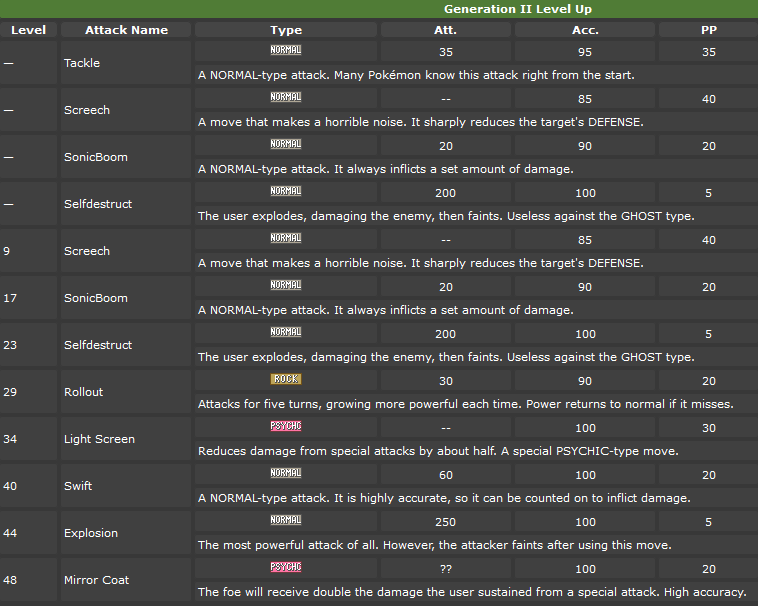Click NORMAL type icon for dash-level SonicBoom row
758x606 pixels.
click(286, 144)
